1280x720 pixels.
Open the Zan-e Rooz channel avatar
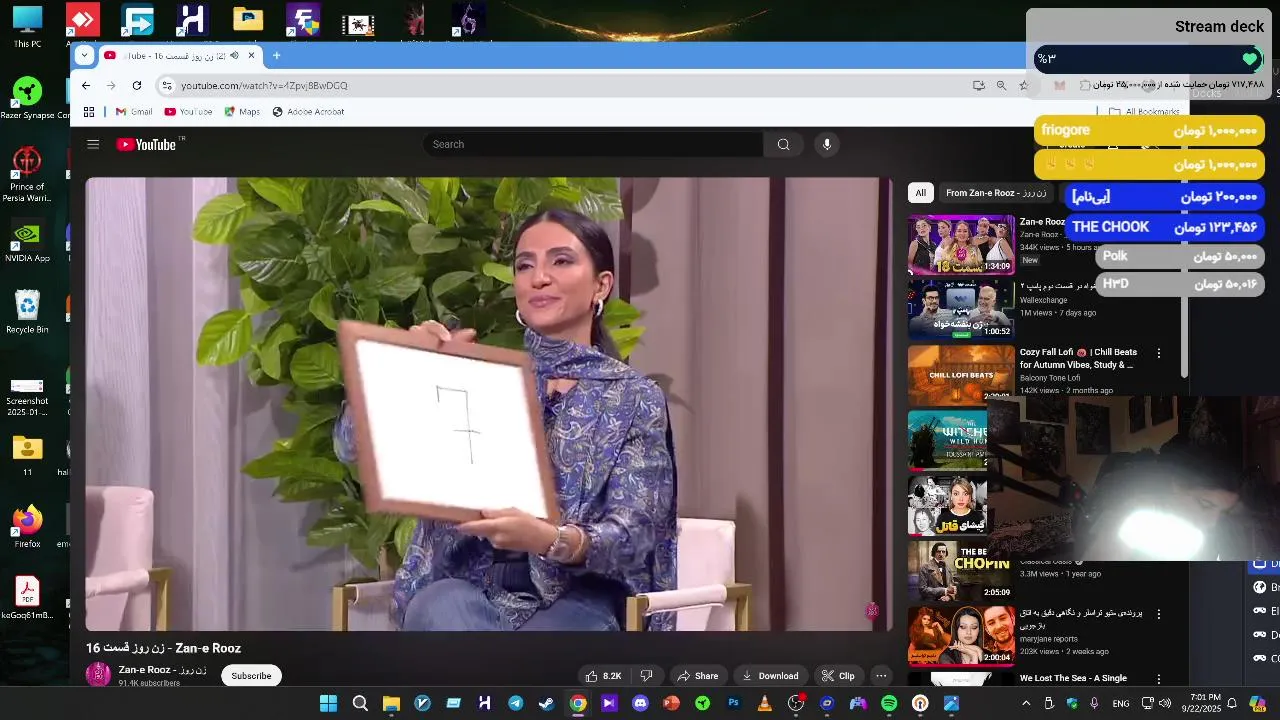pos(98,674)
